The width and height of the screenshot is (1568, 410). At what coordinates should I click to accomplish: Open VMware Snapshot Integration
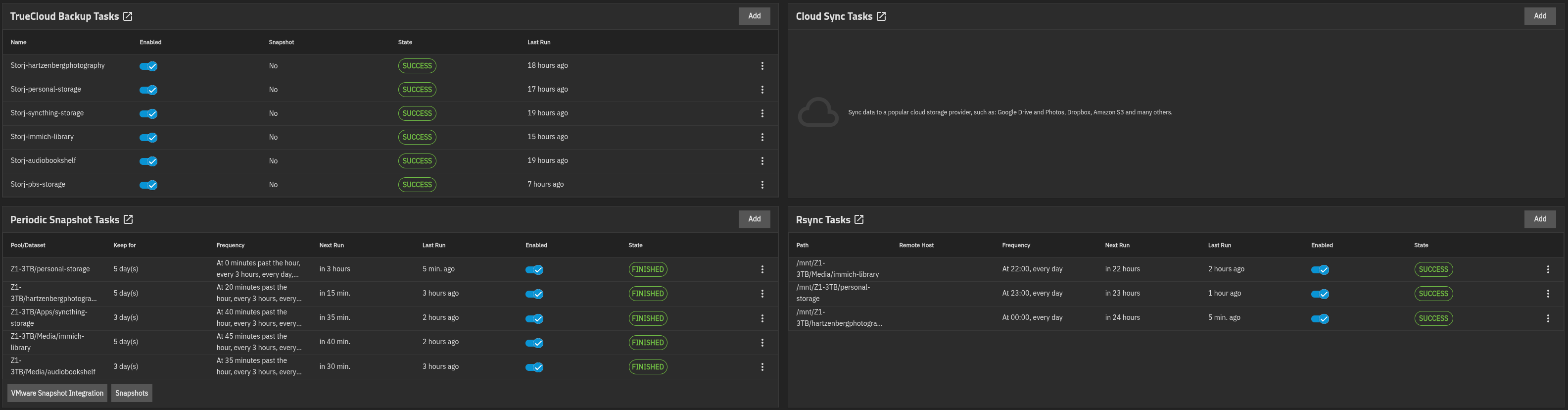point(57,394)
